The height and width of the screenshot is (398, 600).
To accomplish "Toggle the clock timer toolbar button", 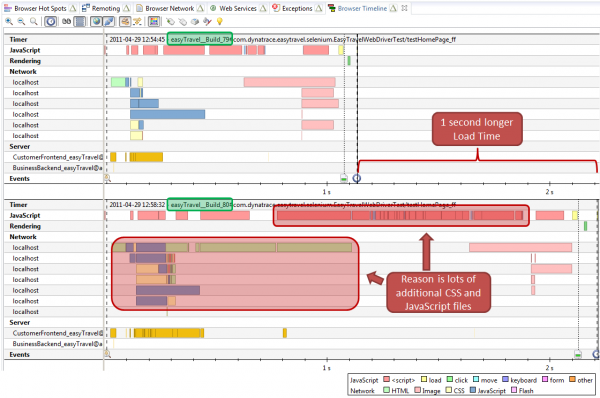I will (51, 21).
